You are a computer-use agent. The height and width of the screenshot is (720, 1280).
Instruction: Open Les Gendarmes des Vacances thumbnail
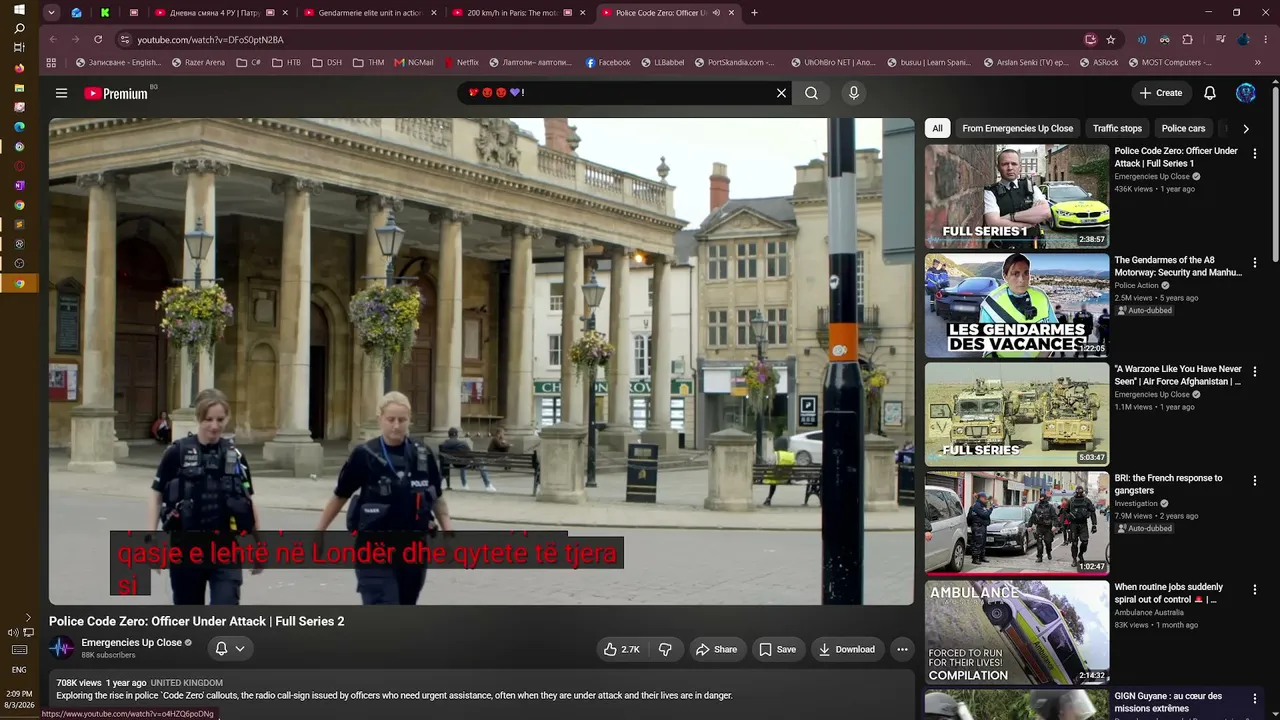coord(1017,305)
